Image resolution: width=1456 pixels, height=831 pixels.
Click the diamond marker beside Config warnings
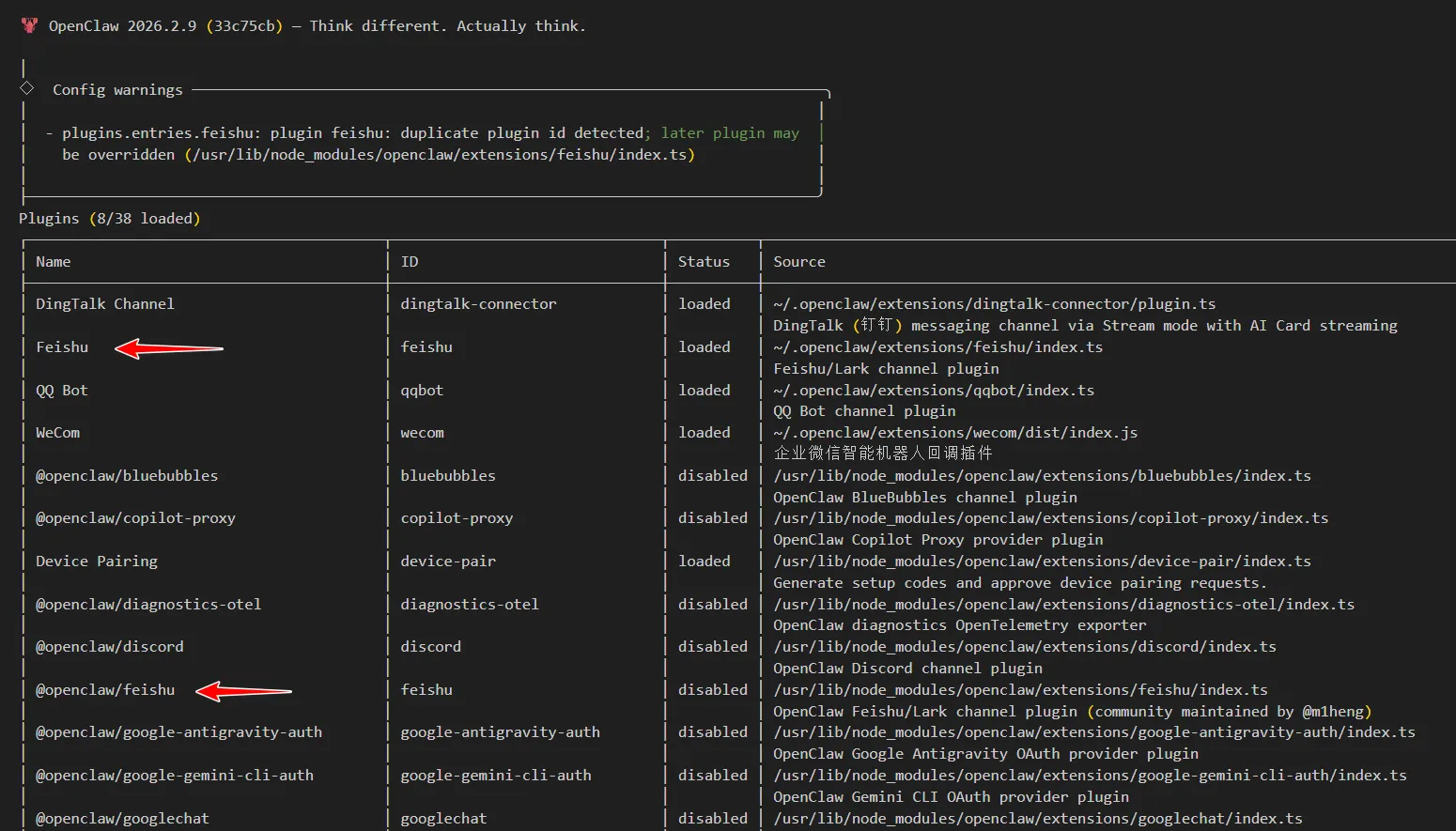coord(26,88)
